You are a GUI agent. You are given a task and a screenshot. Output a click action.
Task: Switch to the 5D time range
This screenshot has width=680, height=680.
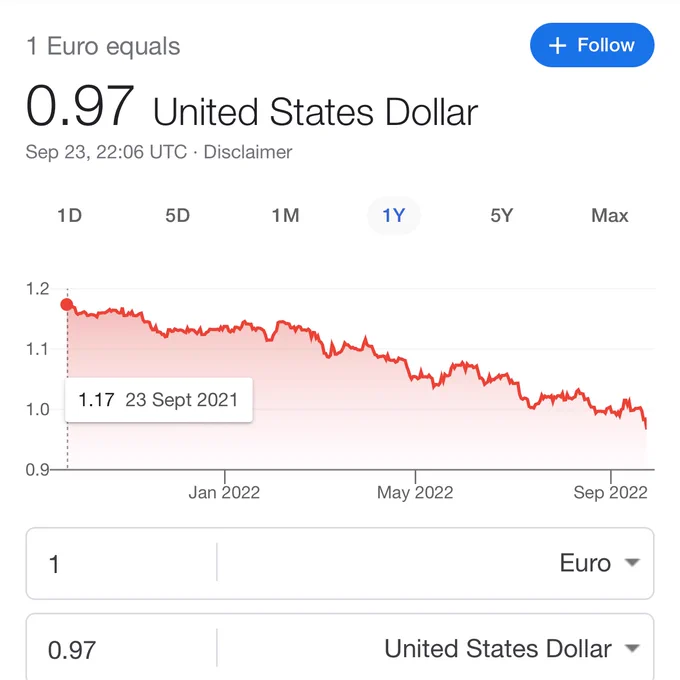click(177, 216)
